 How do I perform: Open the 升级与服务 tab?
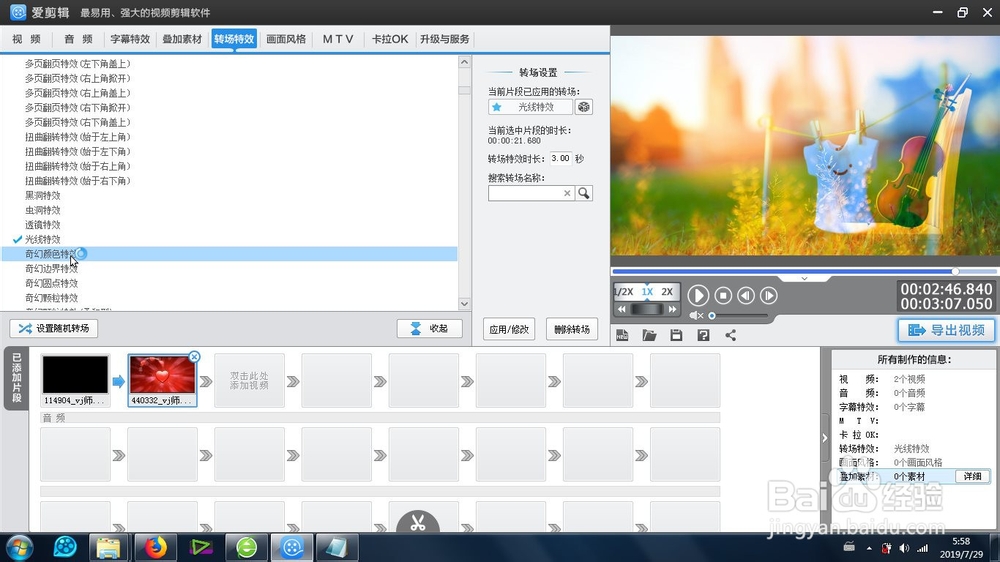(x=445, y=39)
